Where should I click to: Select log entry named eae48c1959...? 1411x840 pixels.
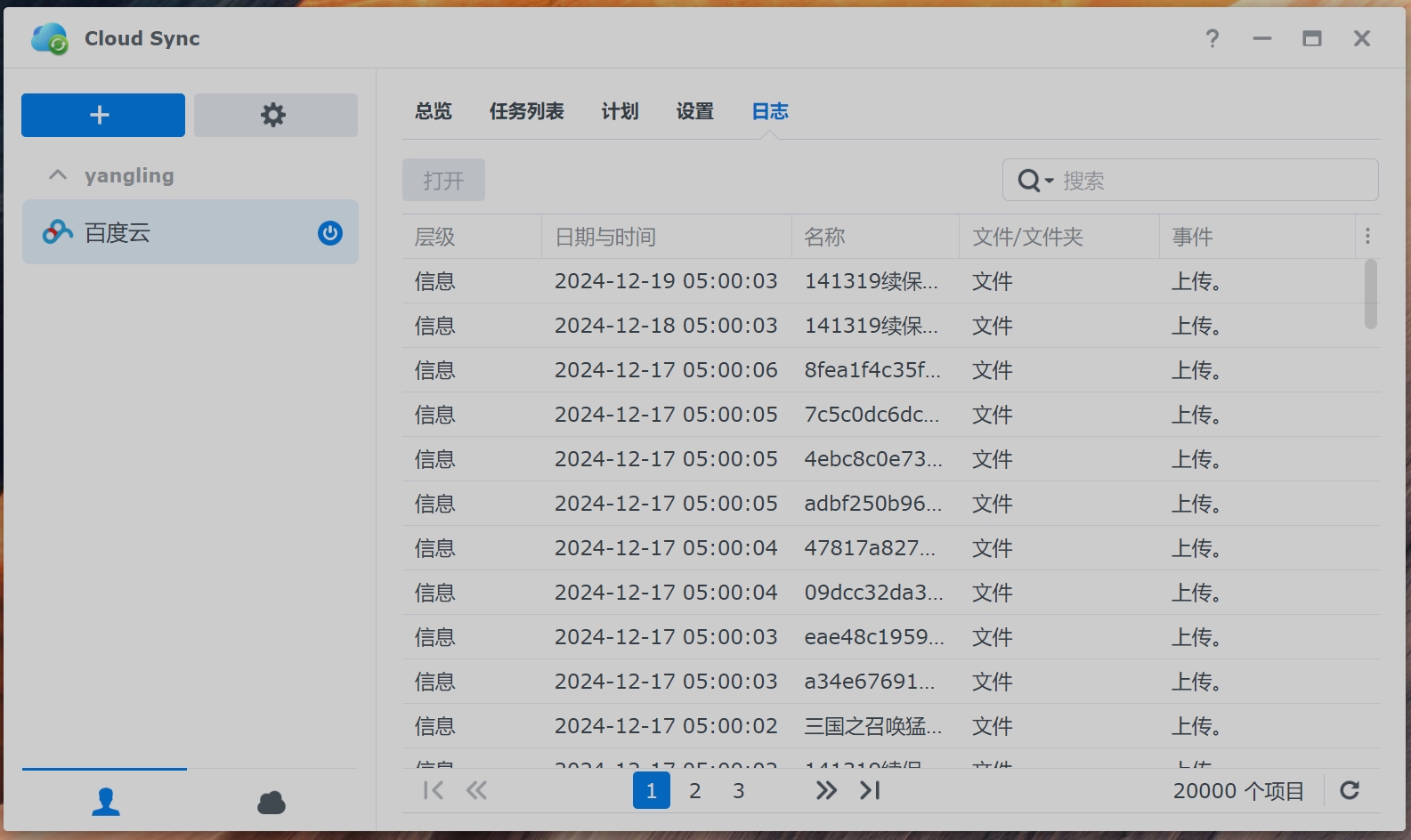891,637
